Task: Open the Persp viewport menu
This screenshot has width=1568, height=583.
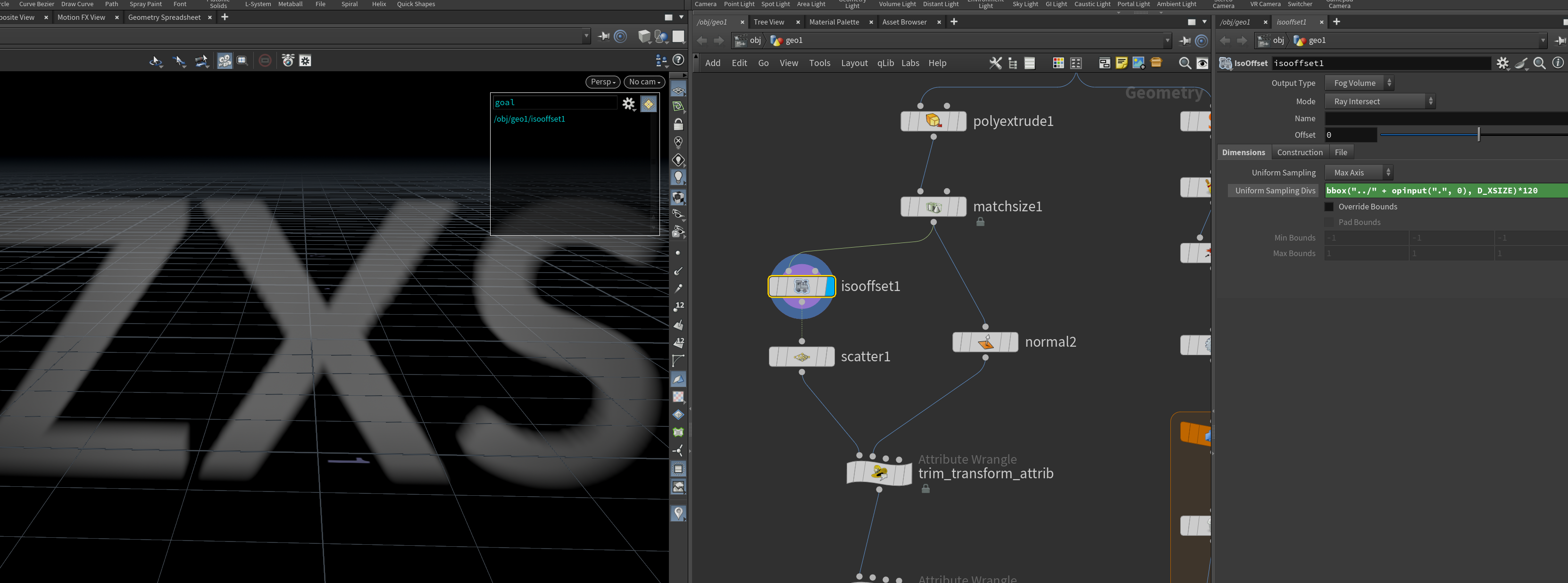Action: tap(603, 82)
